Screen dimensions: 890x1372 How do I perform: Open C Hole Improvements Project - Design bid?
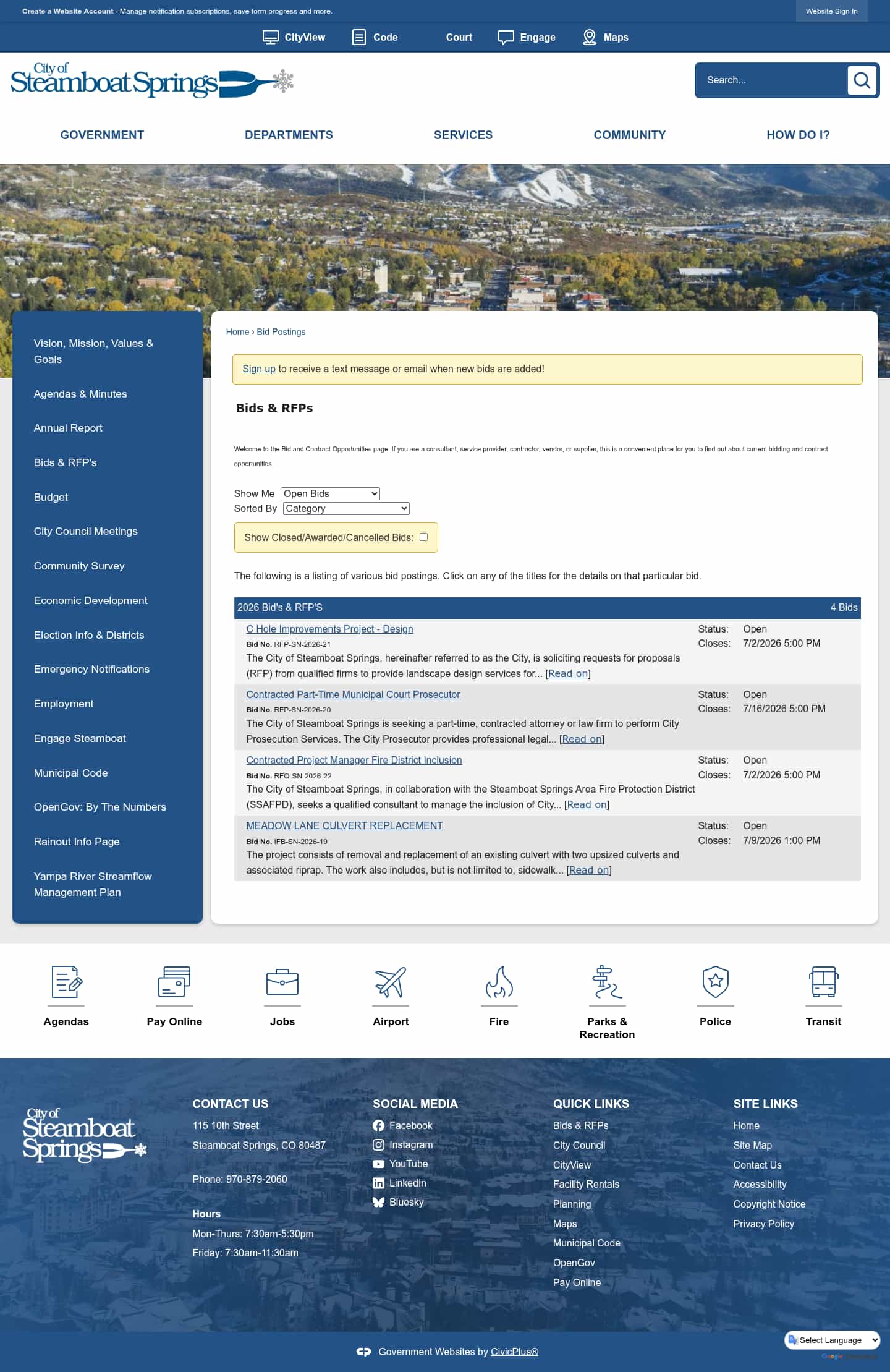click(x=329, y=629)
